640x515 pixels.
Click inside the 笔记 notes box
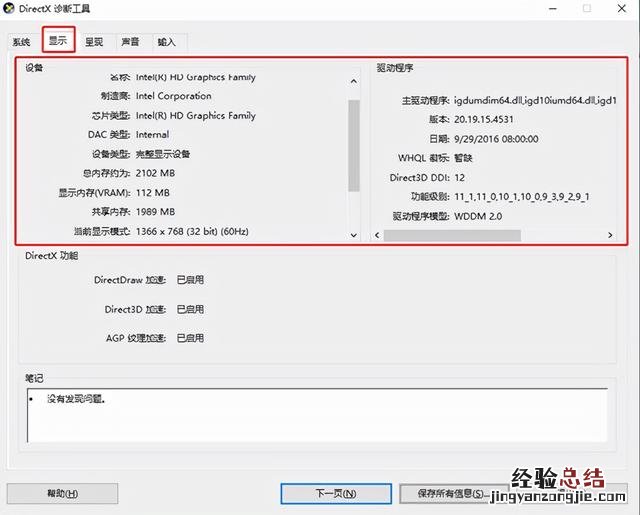tap(318, 415)
